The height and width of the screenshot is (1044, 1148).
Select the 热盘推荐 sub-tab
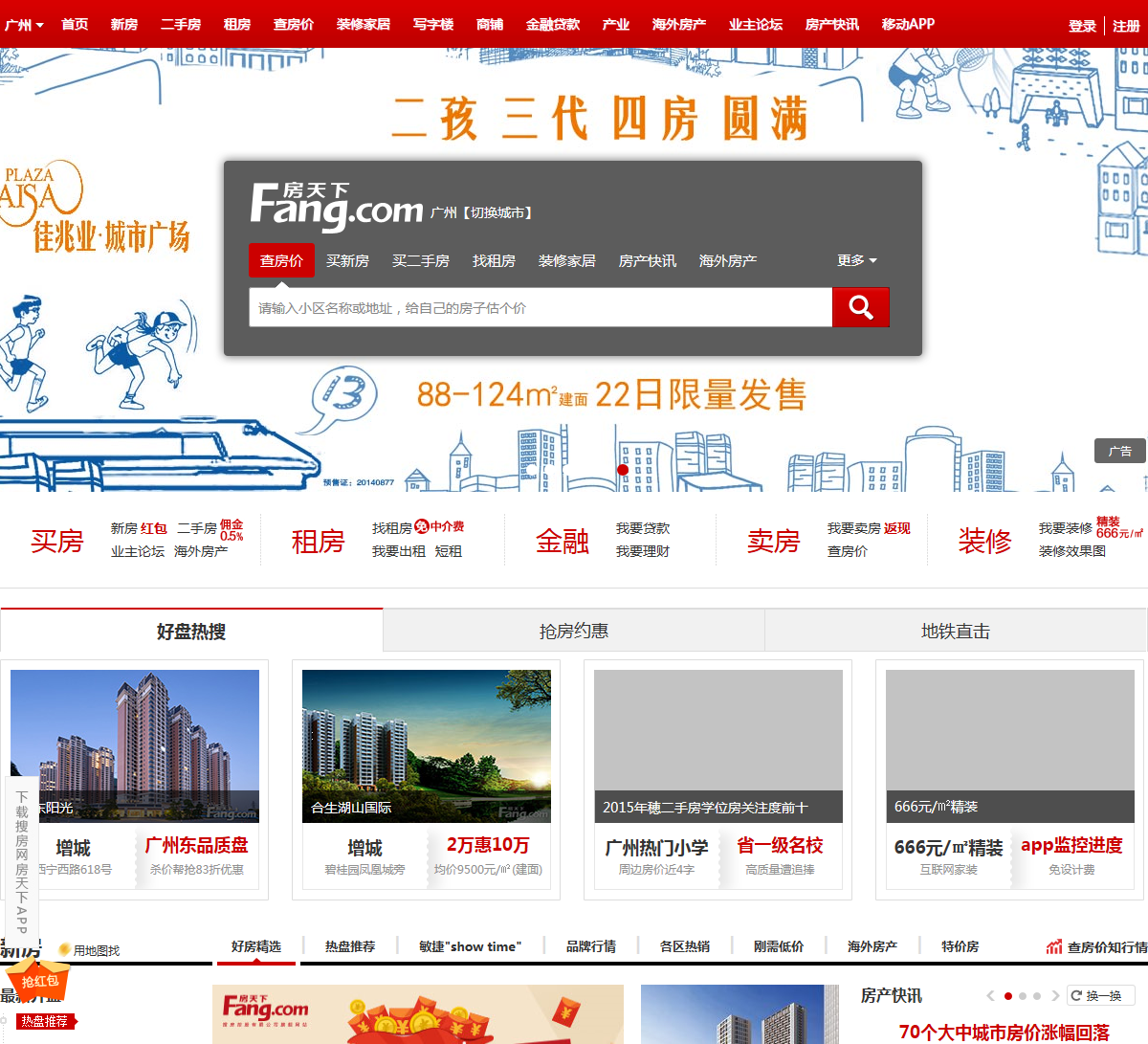pos(350,946)
